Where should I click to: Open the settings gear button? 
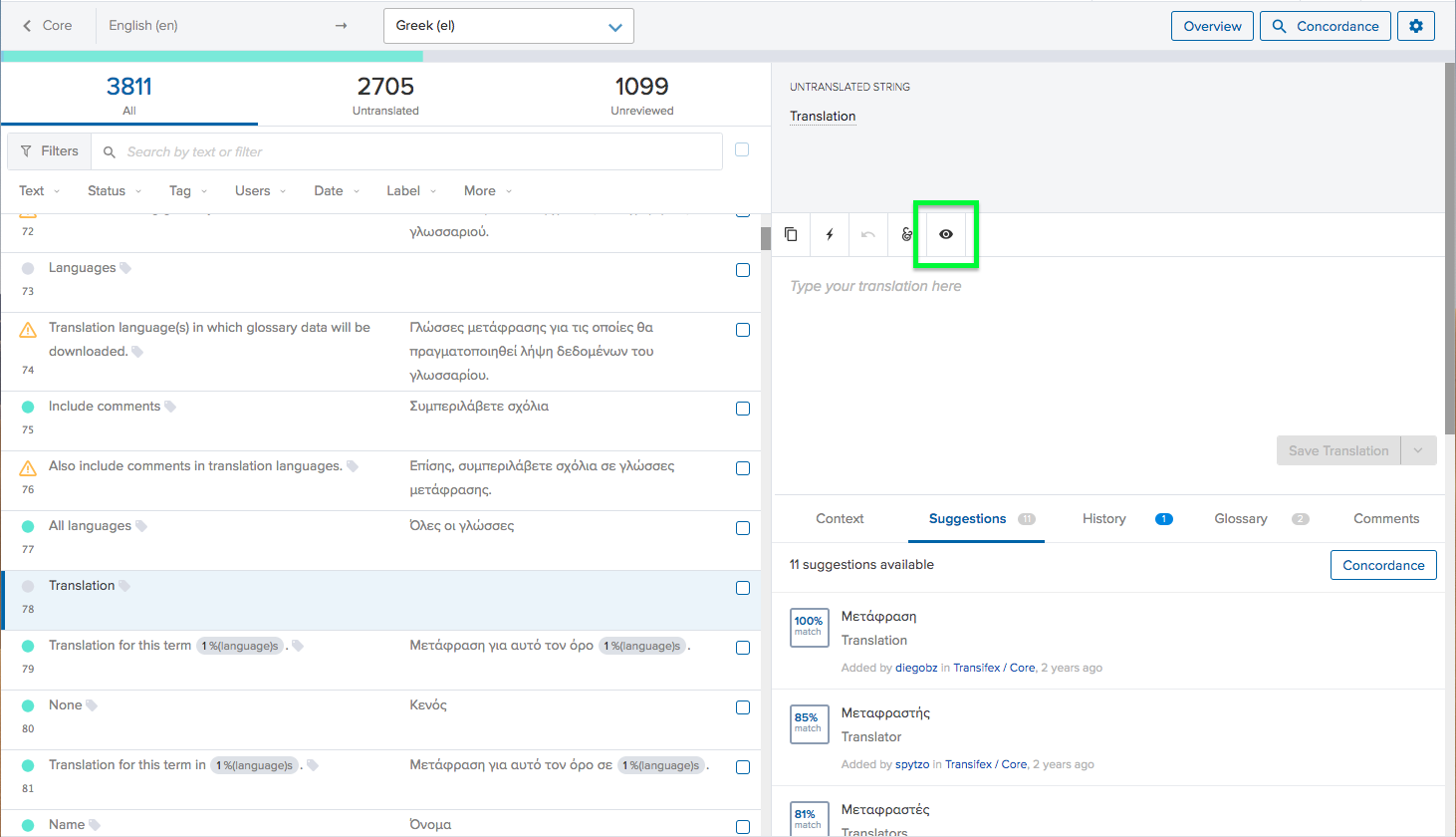(x=1416, y=26)
